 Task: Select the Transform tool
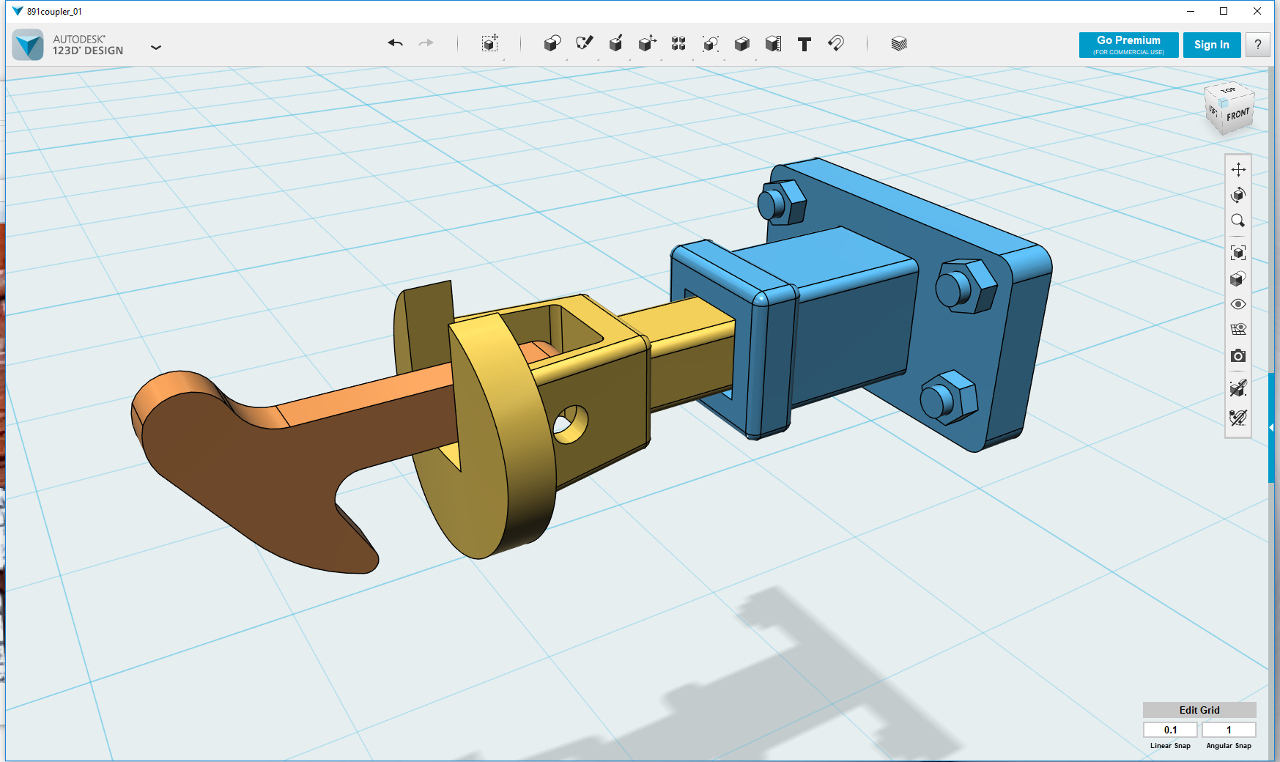489,44
